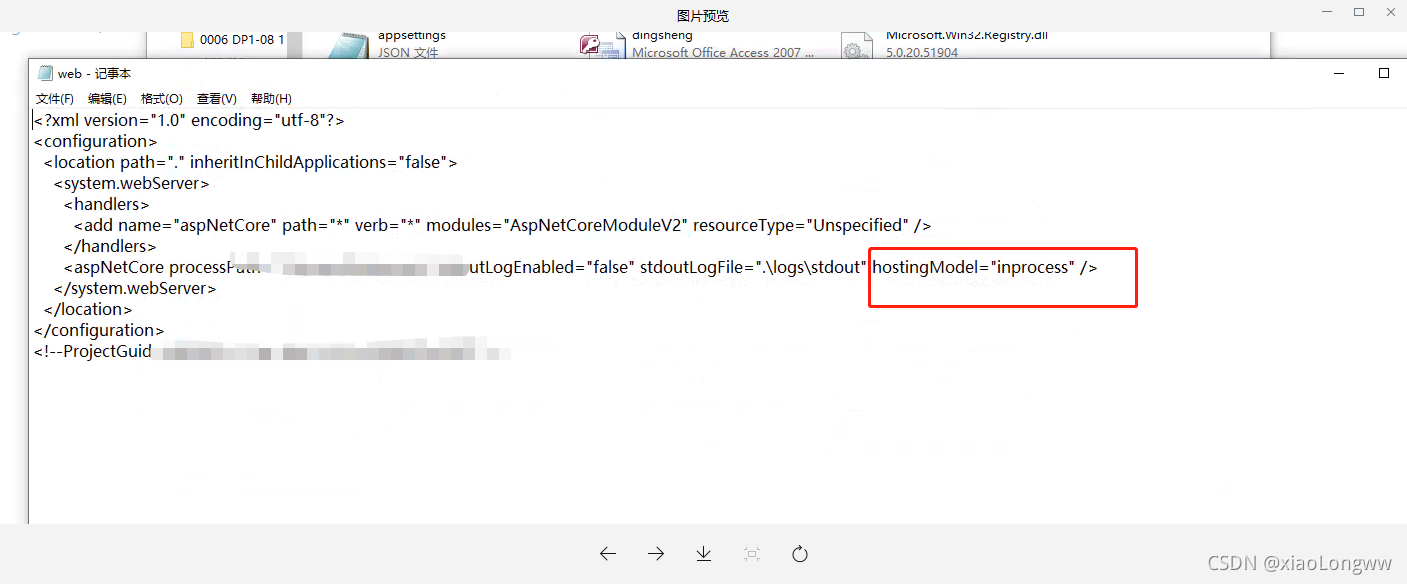Screen dimensions: 1407x584
Task: Open the 帮助(H) menu in Notepad
Action: point(270,99)
